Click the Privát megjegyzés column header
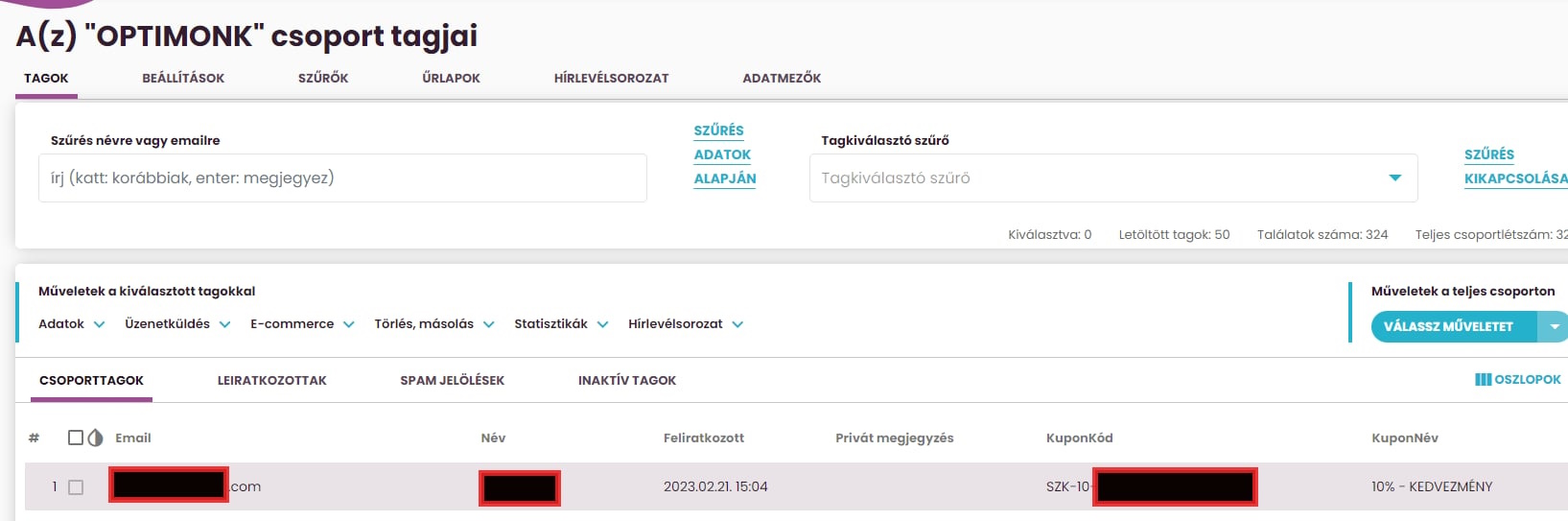The width and height of the screenshot is (1568, 521). (x=895, y=438)
